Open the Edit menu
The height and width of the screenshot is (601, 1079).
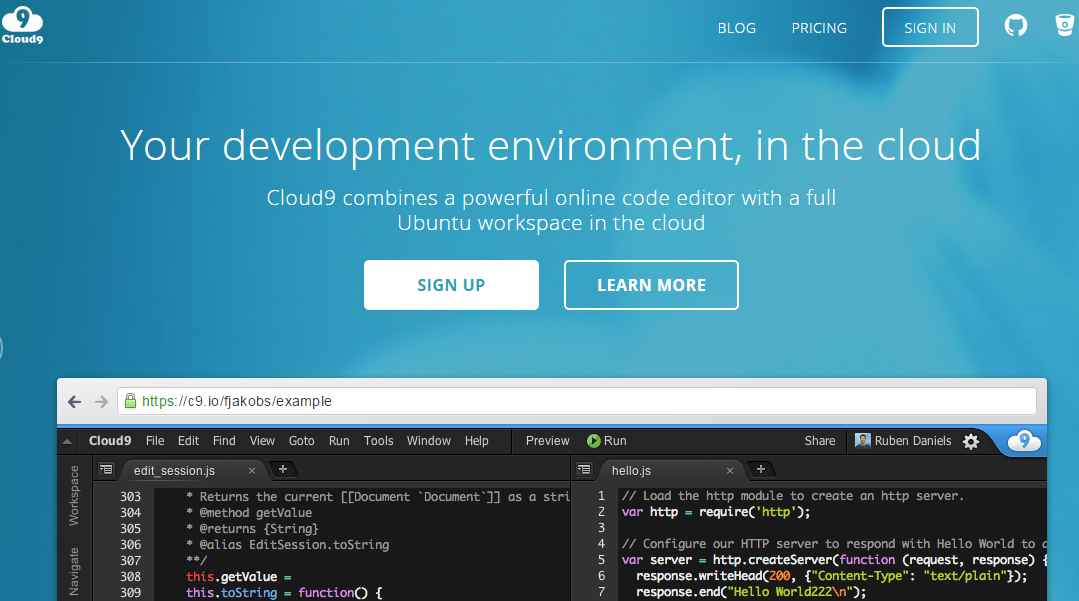pos(188,441)
